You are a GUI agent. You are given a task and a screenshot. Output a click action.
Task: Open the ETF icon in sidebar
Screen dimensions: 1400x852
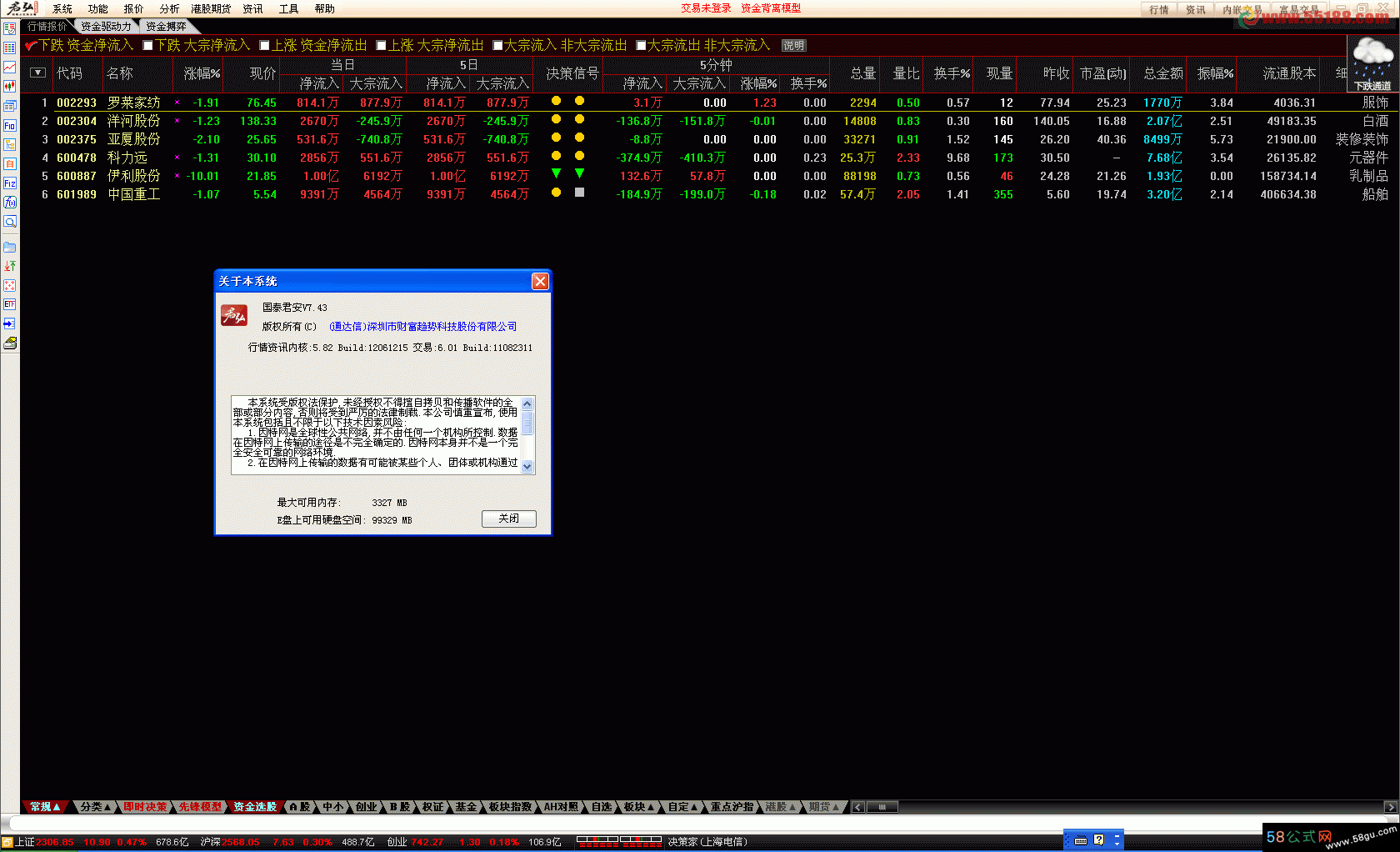point(10,304)
